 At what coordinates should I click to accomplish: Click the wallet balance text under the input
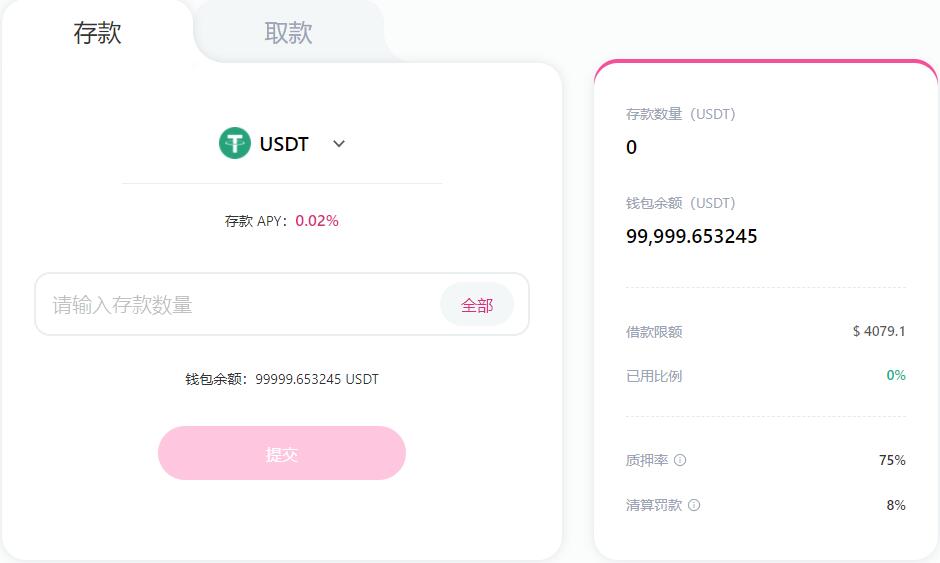pos(282,379)
